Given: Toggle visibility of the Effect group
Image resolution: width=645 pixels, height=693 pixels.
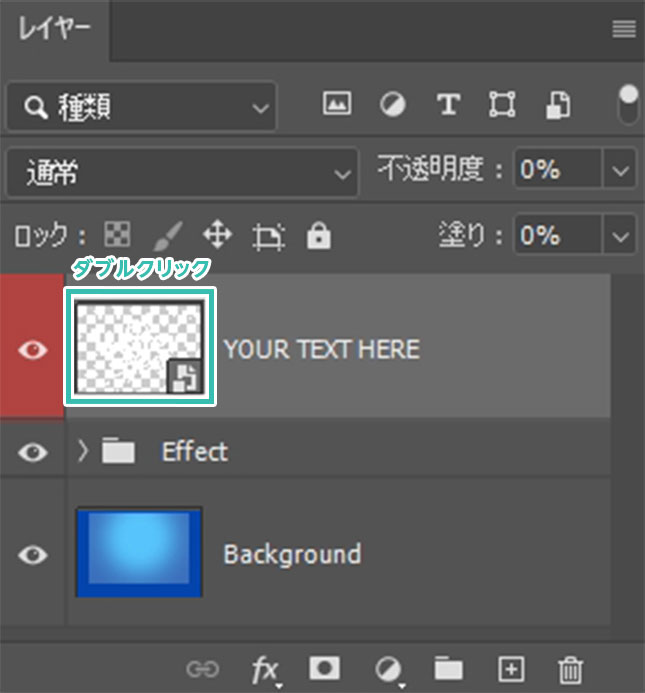Looking at the screenshot, I should (33, 452).
